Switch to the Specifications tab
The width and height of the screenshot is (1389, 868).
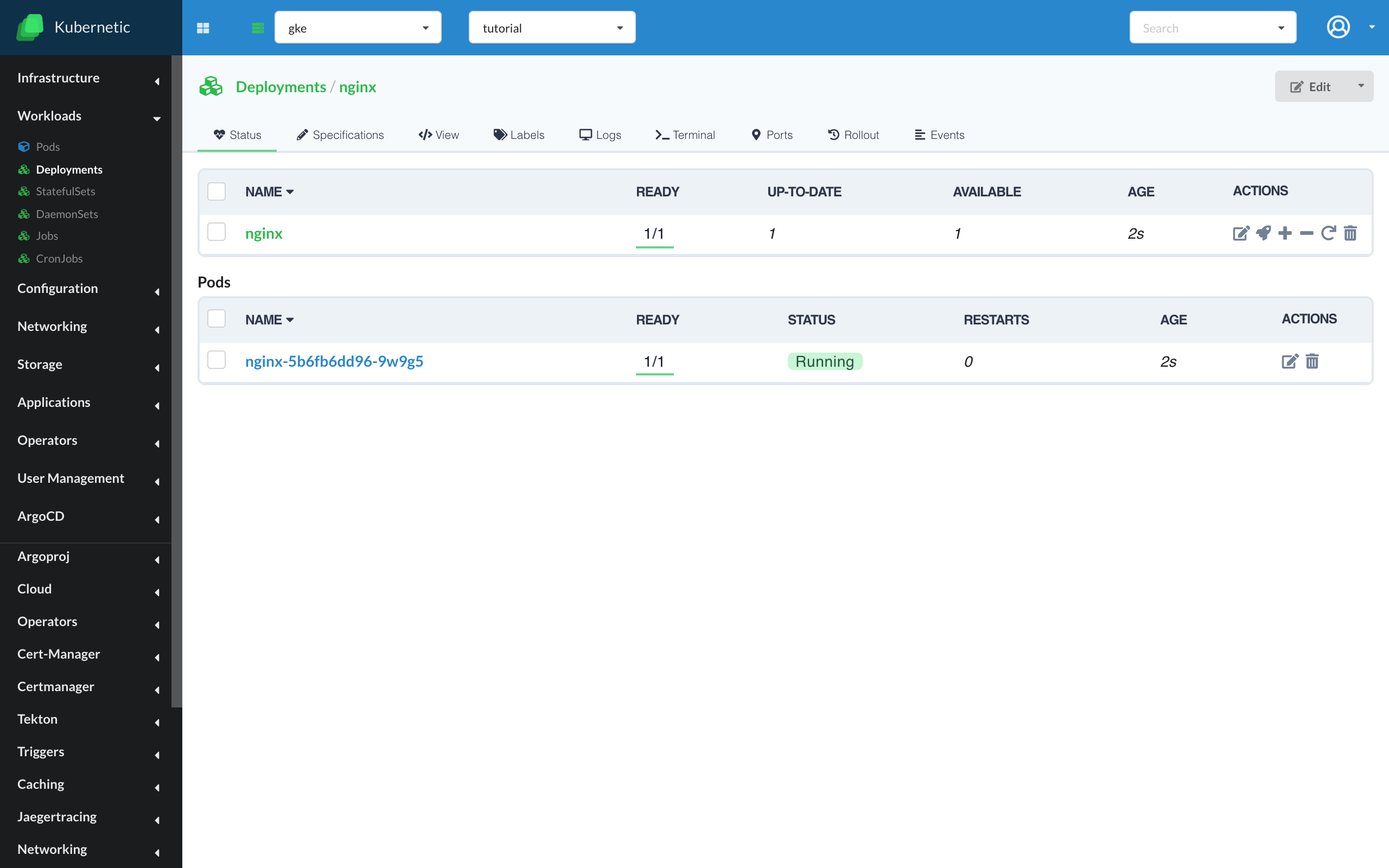pos(340,134)
